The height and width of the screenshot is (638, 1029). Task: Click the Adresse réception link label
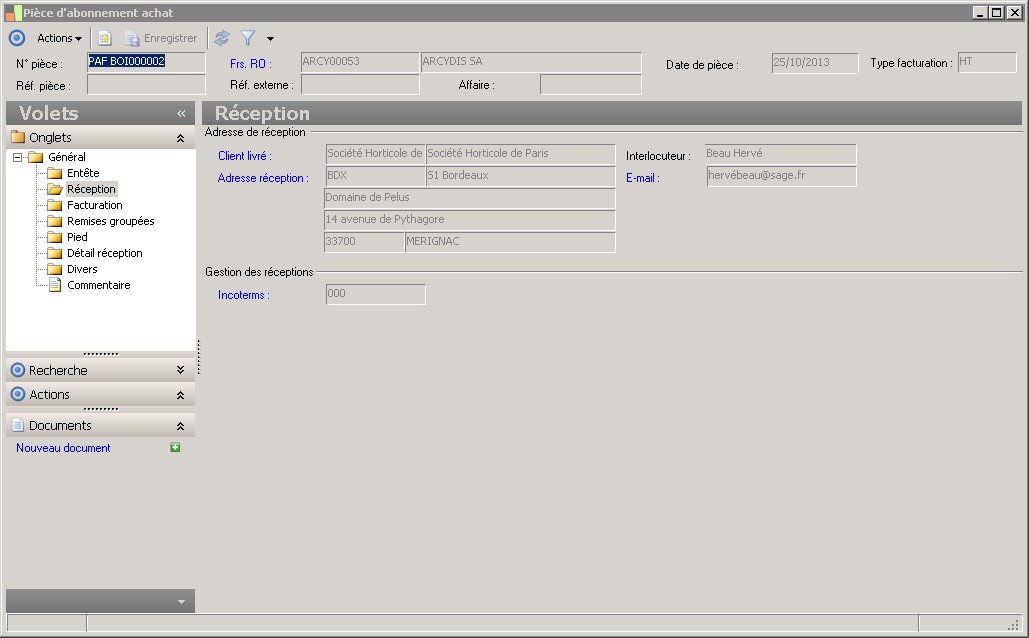[263, 178]
